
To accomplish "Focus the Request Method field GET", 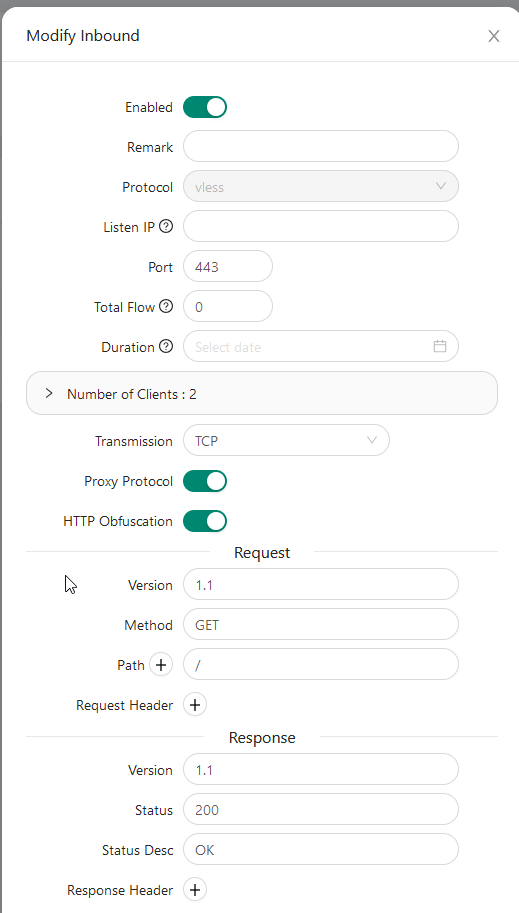I will click(x=321, y=624).
